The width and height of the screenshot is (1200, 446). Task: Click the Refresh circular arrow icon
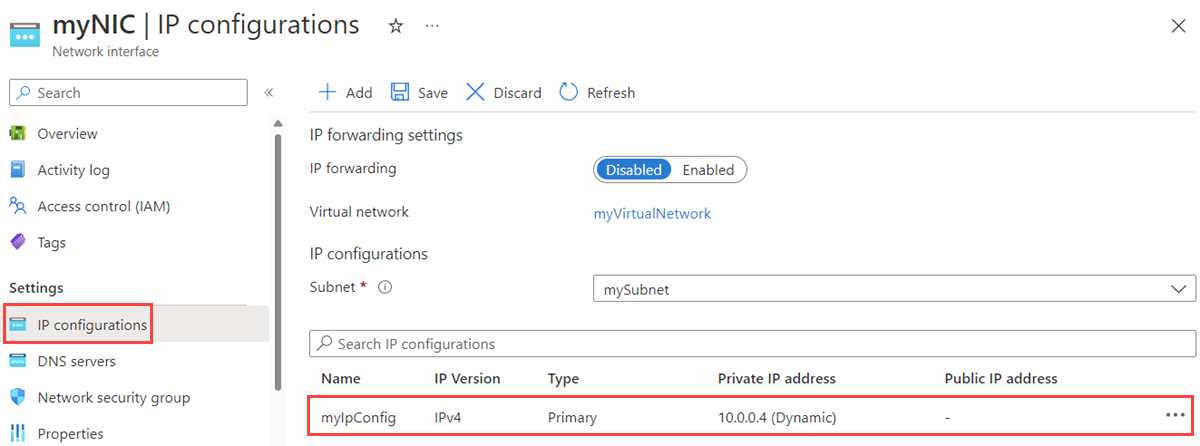point(569,93)
